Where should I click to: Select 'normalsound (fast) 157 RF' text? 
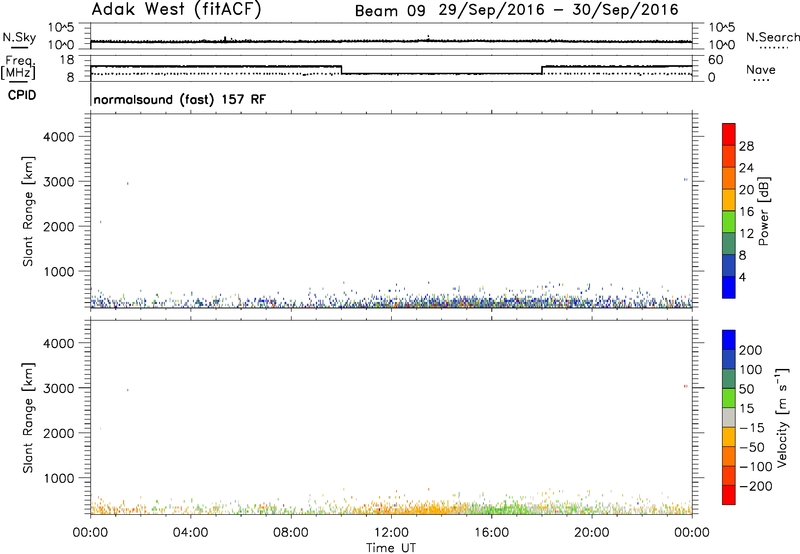[180, 99]
